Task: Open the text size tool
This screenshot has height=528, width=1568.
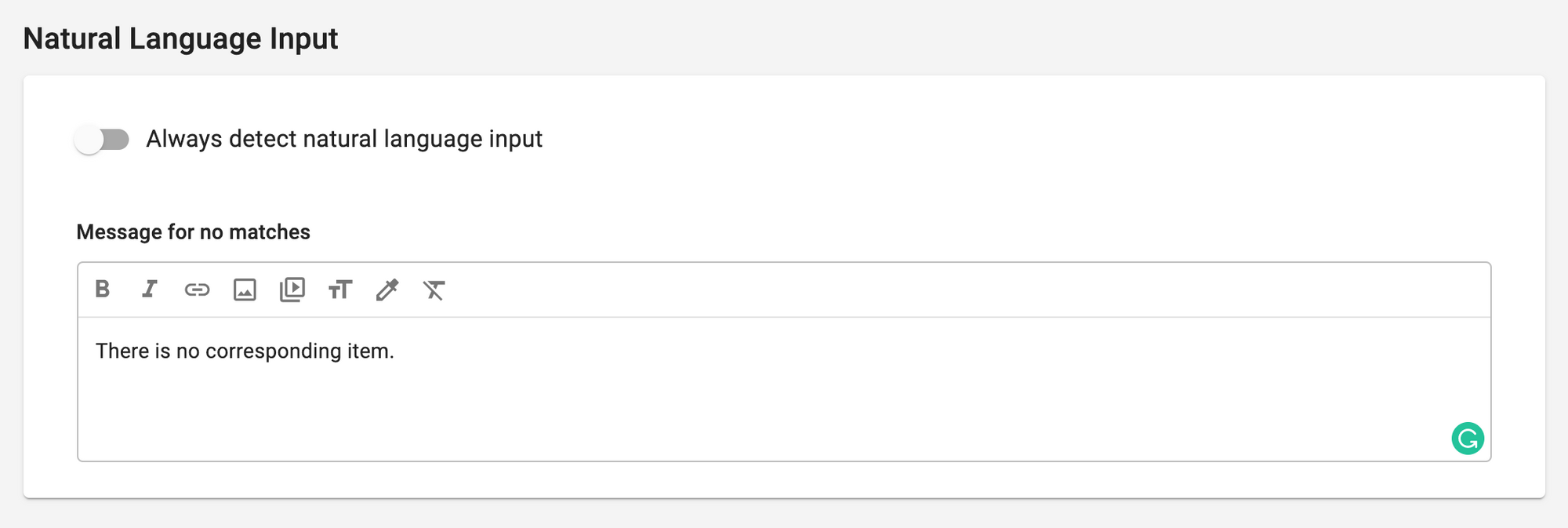Action: point(340,289)
